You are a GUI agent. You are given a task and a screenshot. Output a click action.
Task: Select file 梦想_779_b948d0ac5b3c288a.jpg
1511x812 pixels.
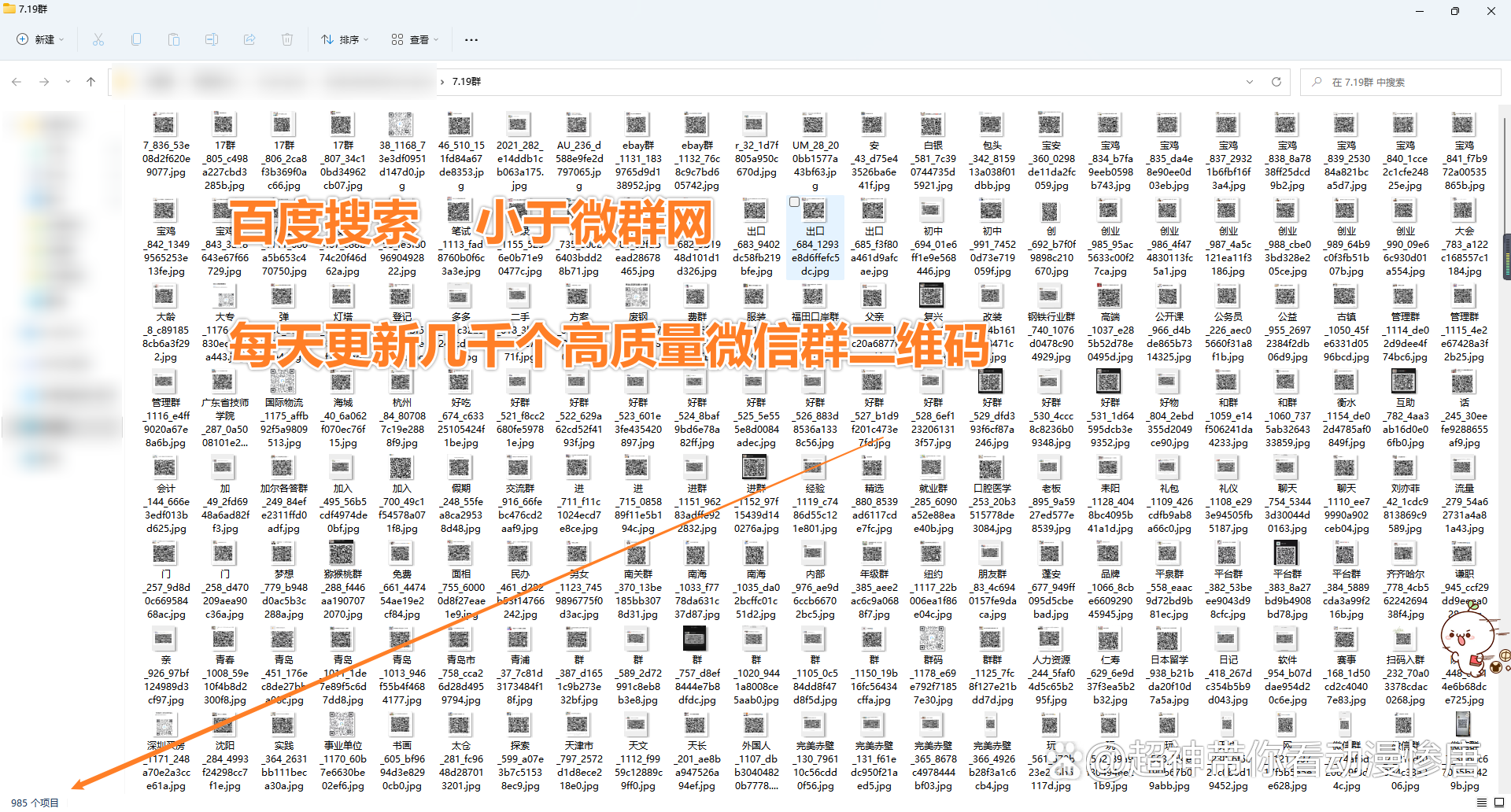point(284,581)
